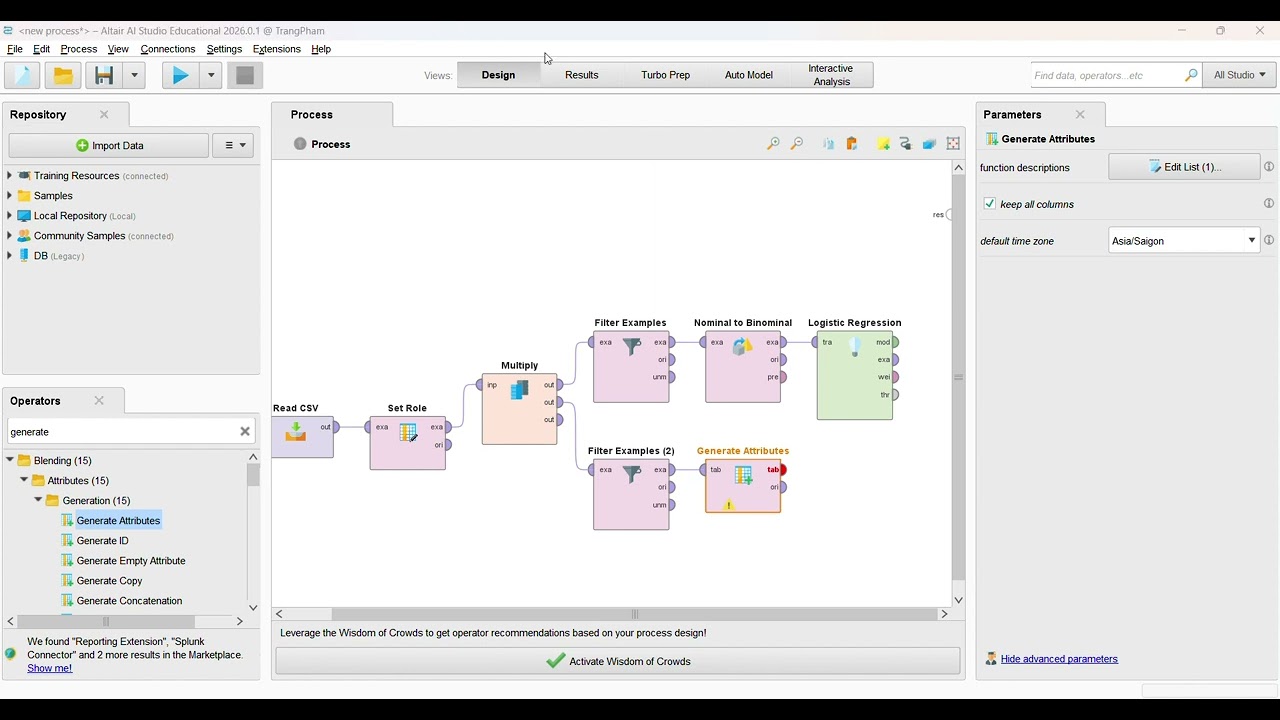Open the All Studio search scope dropdown
This screenshot has width=1280, height=720.
[x=1240, y=76]
